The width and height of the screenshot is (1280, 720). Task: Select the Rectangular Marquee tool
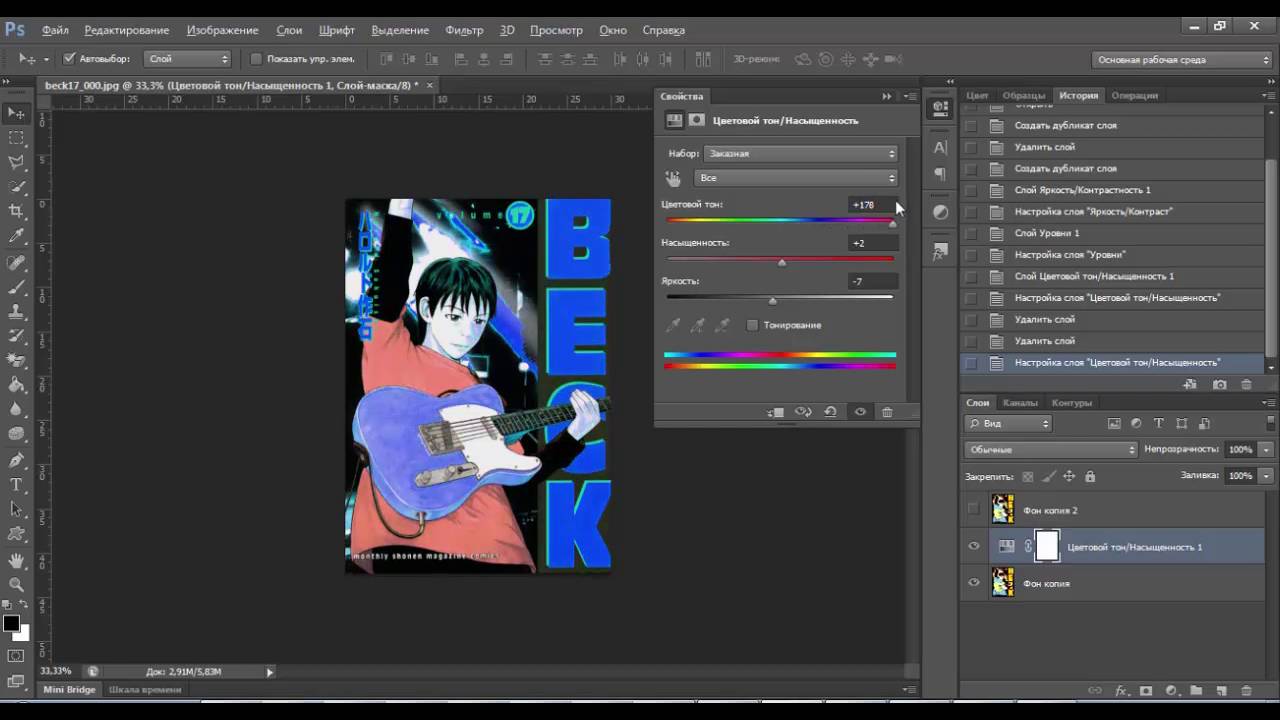click(17, 138)
